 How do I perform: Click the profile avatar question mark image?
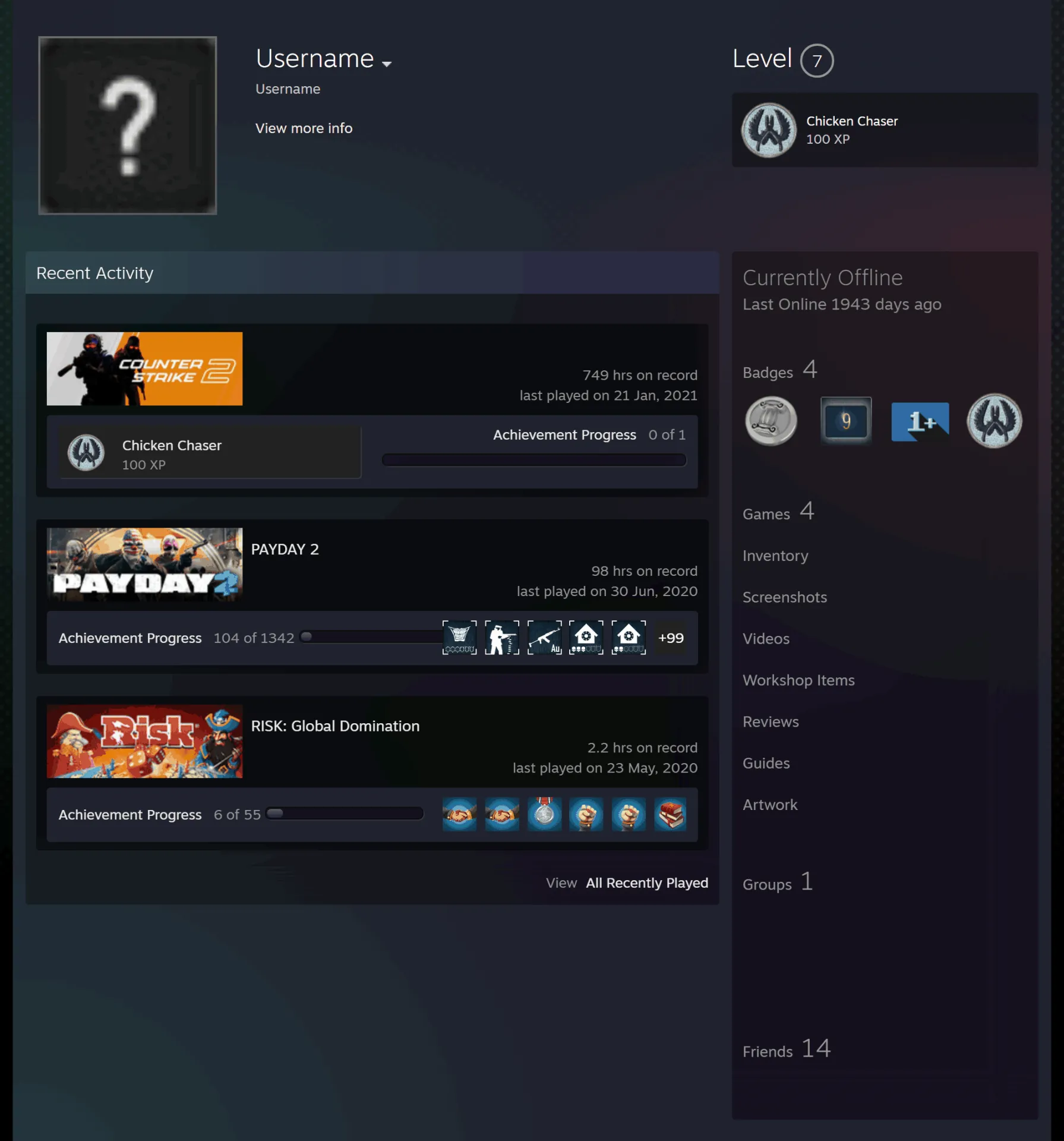pyautogui.click(x=128, y=125)
